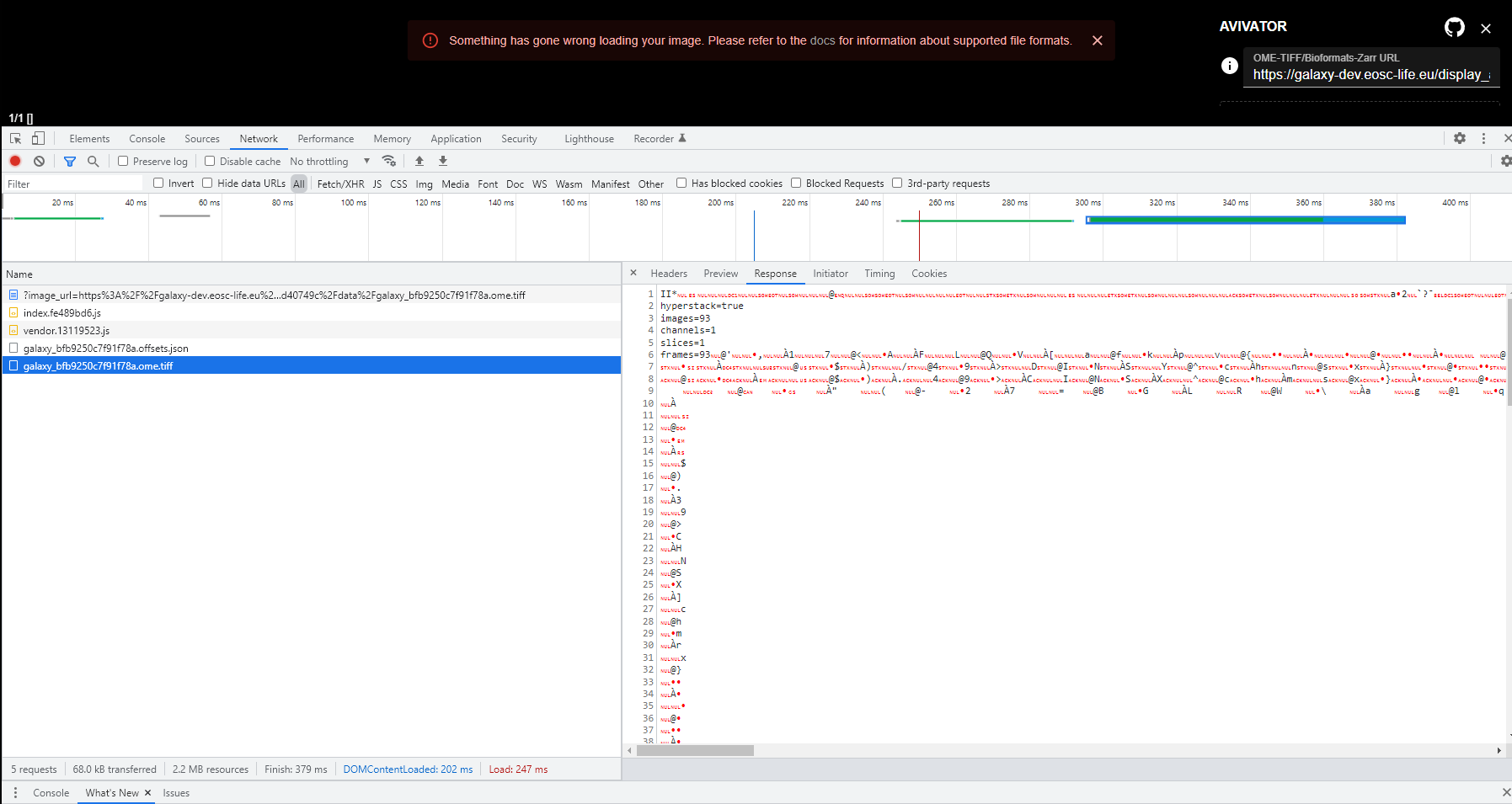
Task: Toggle network conditions throttling icon
Action: (388, 161)
